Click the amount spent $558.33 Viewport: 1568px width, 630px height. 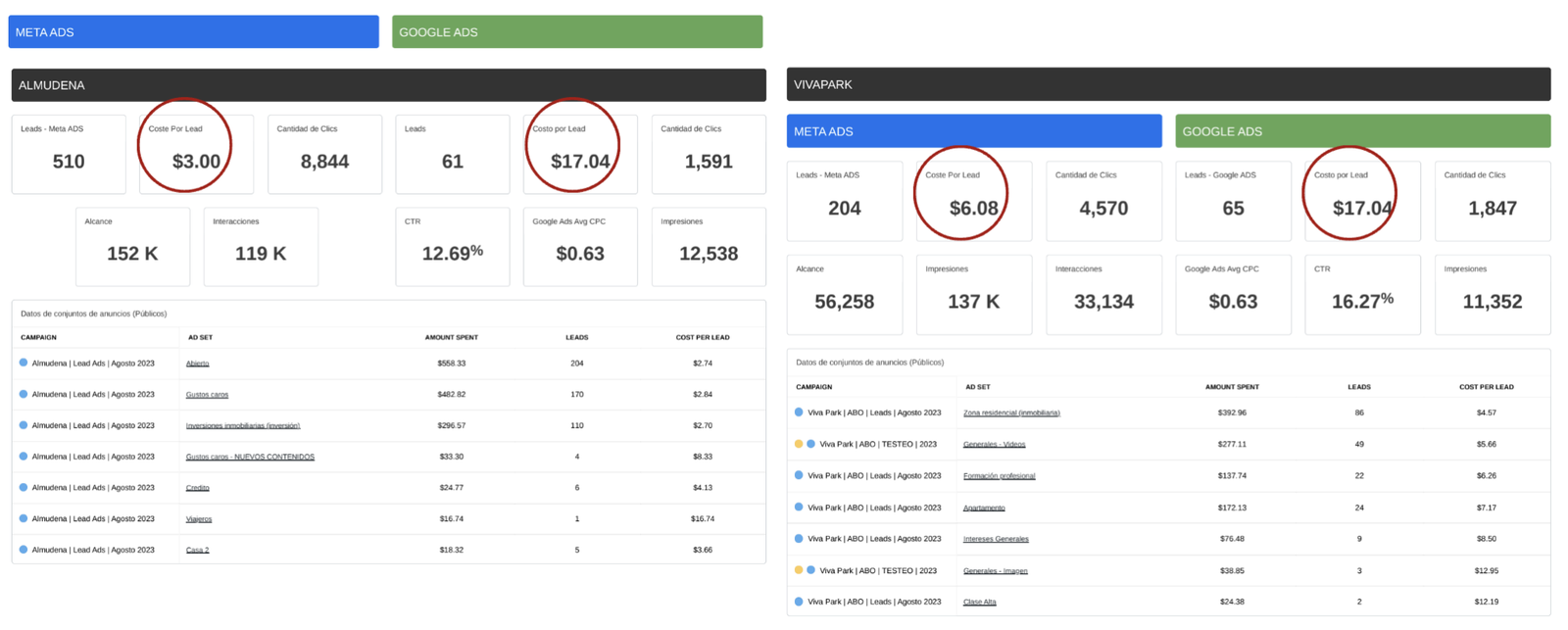click(x=452, y=363)
